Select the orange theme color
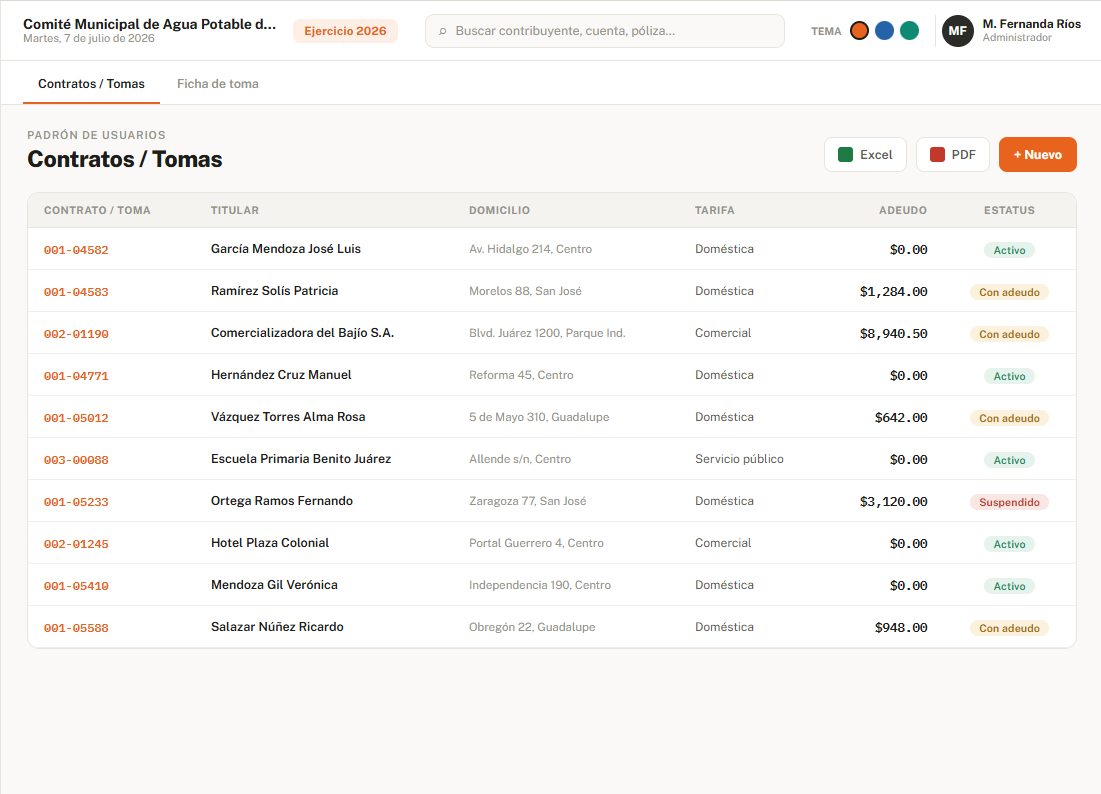Screen dimensions: 1101x794 [x=859, y=31]
